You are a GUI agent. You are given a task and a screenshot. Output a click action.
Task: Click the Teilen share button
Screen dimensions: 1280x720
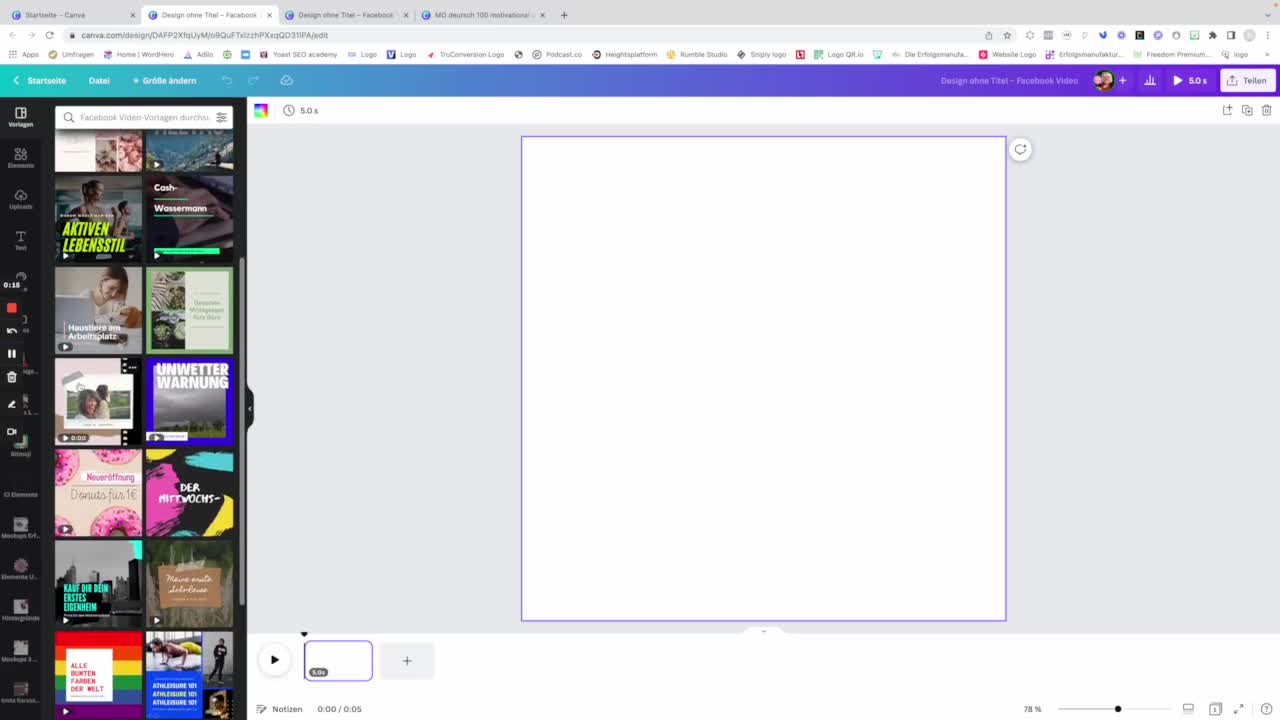click(1247, 80)
